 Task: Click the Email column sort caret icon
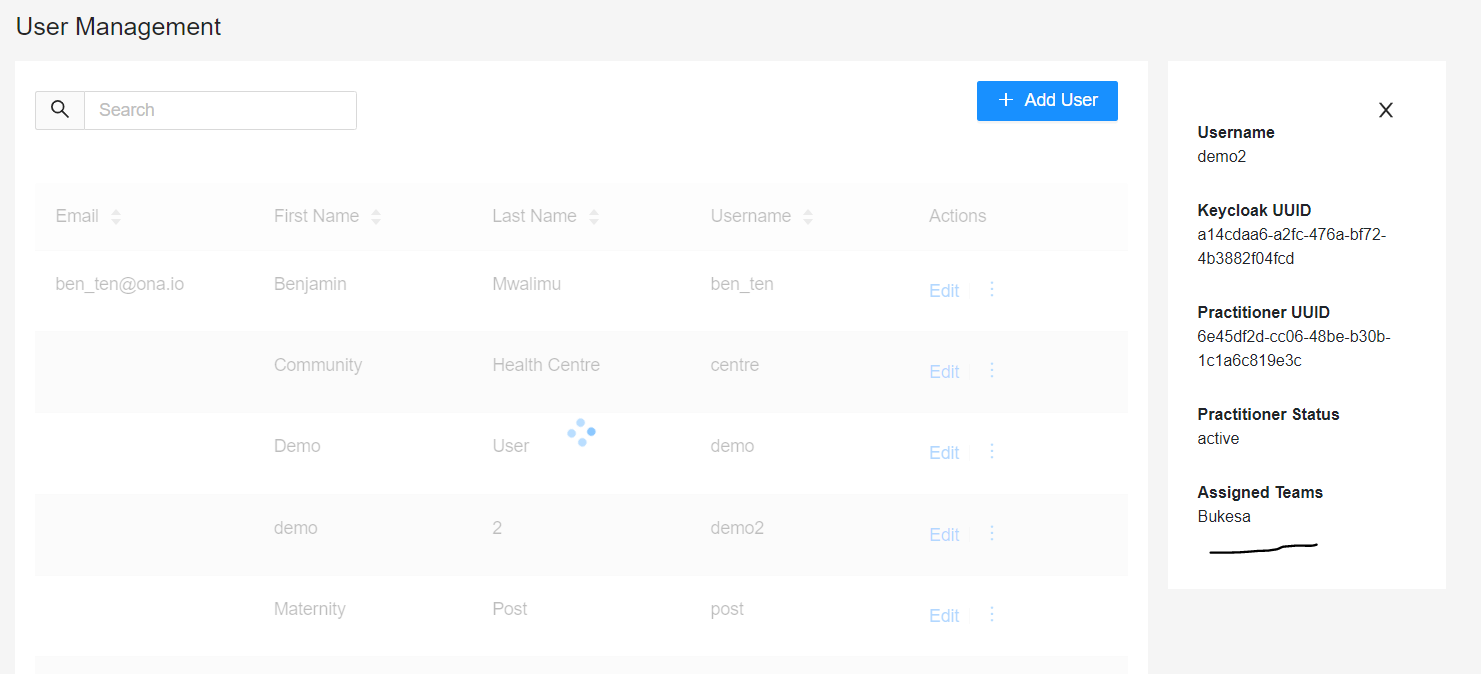(x=115, y=216)
